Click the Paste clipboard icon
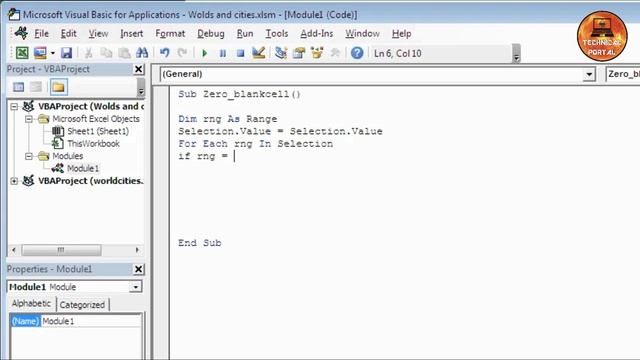The image size is (640, 360). coord(124,53)
